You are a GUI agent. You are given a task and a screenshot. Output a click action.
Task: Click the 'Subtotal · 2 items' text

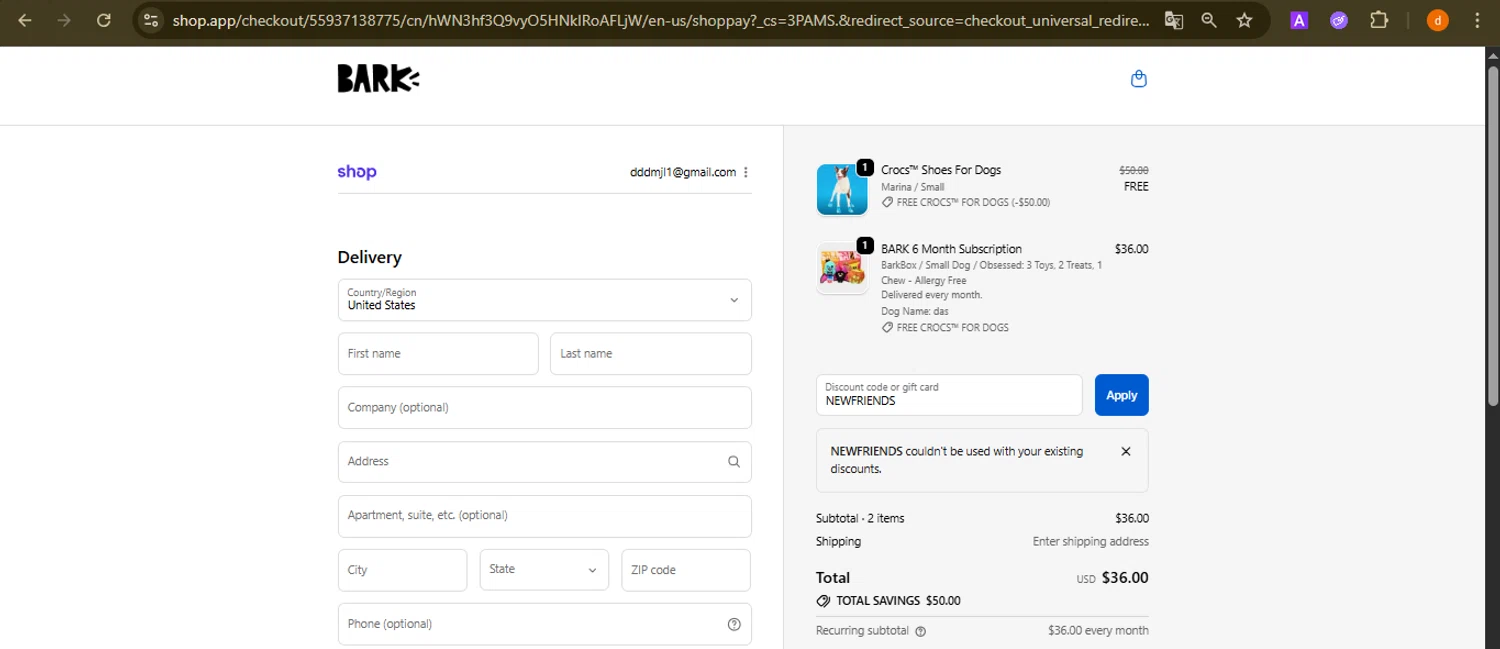pyautogui.click(x=860, y=518)
